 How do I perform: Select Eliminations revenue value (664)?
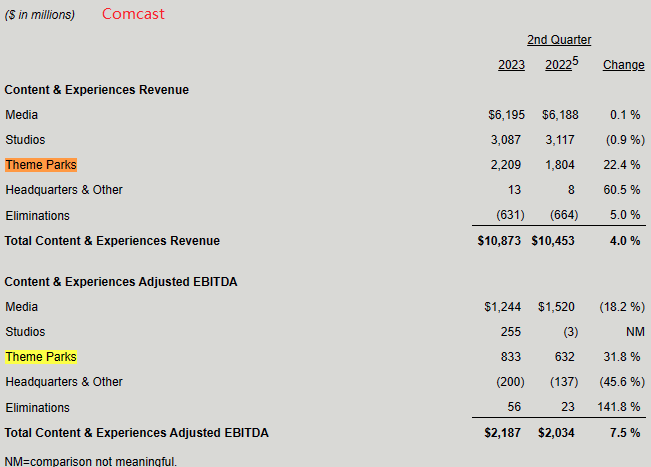[x=564, y=215]
